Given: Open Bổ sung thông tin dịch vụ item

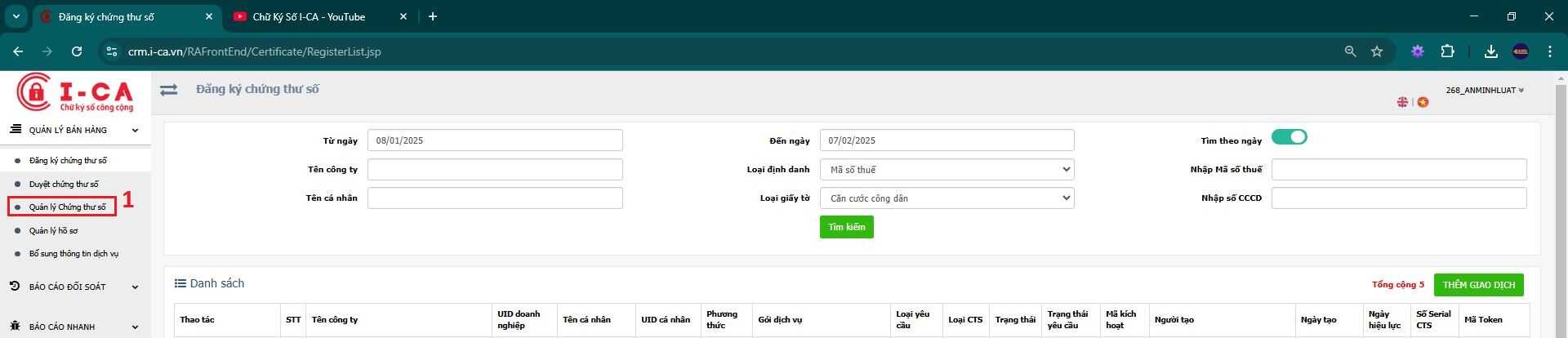Looking at the screenshot, I should tap(73, 254).
